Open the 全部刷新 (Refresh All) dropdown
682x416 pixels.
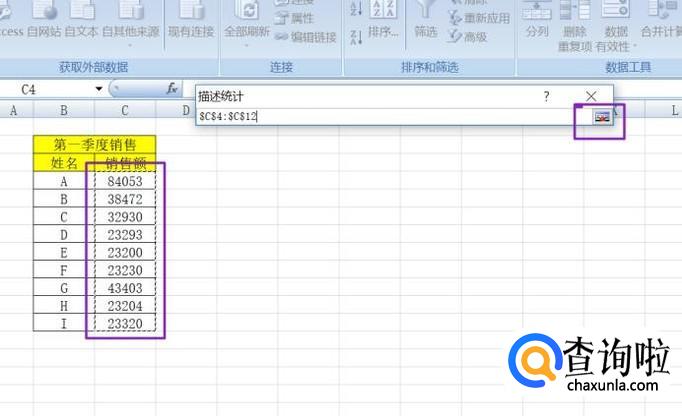247,44
